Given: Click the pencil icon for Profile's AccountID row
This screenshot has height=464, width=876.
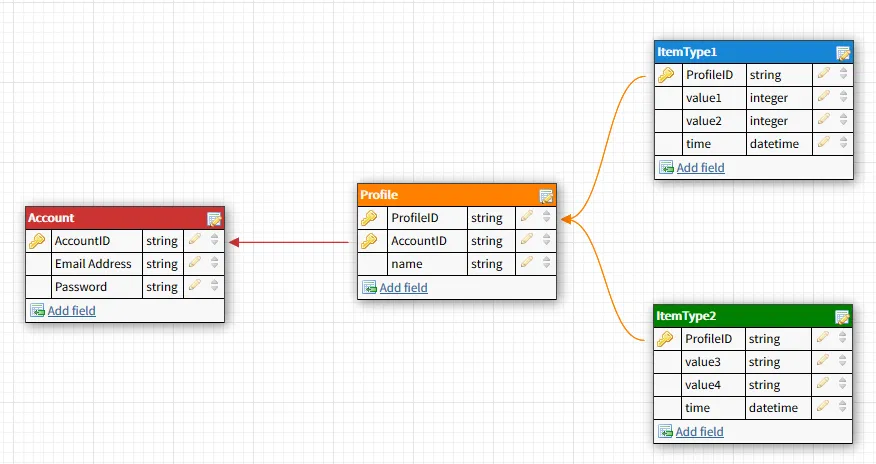Looking at the screenshot, I should point(526,240).
